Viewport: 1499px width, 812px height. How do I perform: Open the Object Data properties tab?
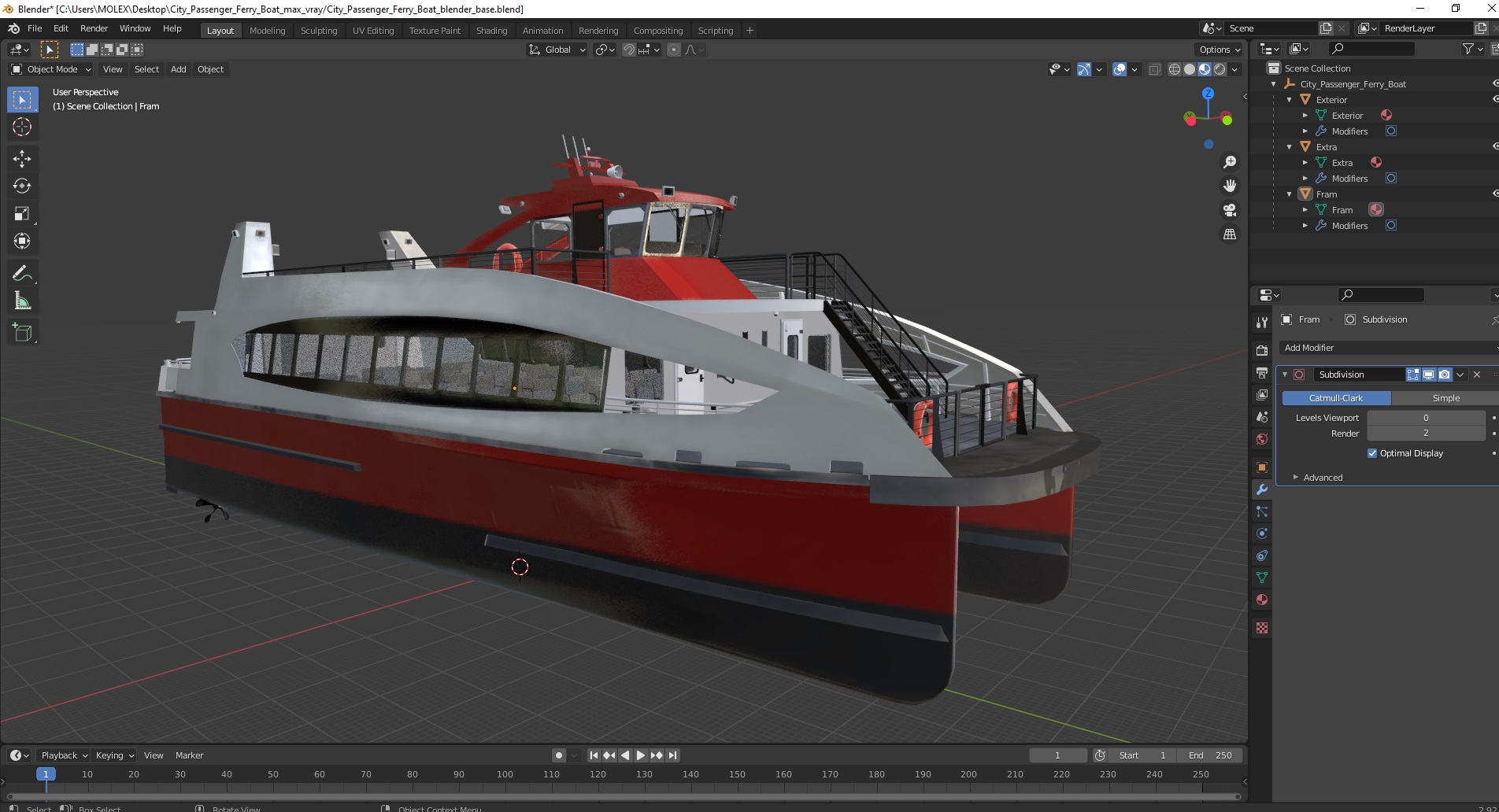[1262, 578]
